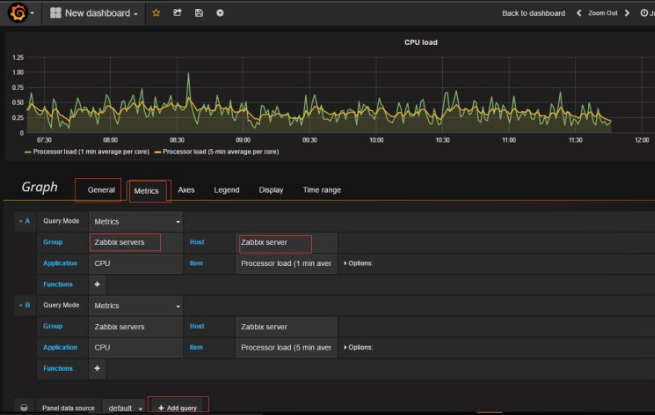Switch to the Legend tab
The width and height of the screenshot is (655, 415).
click(x=226, y=190)
